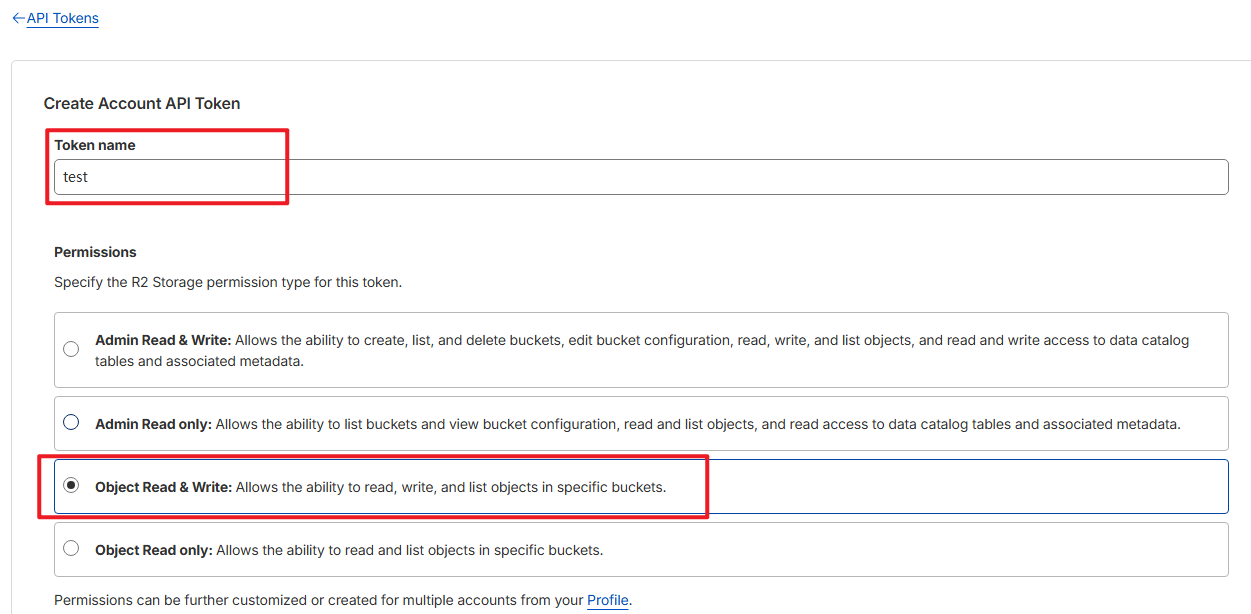The height and width of the screenshot is (614, 1251).
Task: Pick the Object Read only radio button
Action: coord(71,548)
